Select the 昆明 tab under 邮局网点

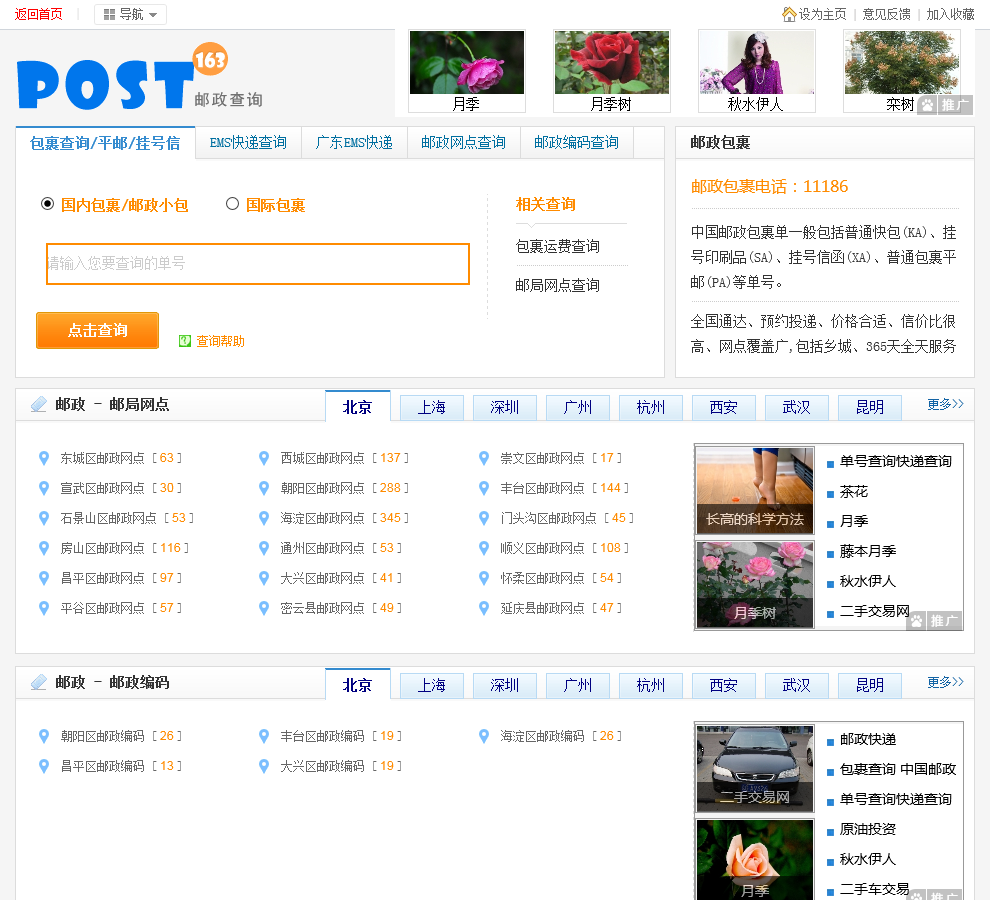(x=869, y=407)
